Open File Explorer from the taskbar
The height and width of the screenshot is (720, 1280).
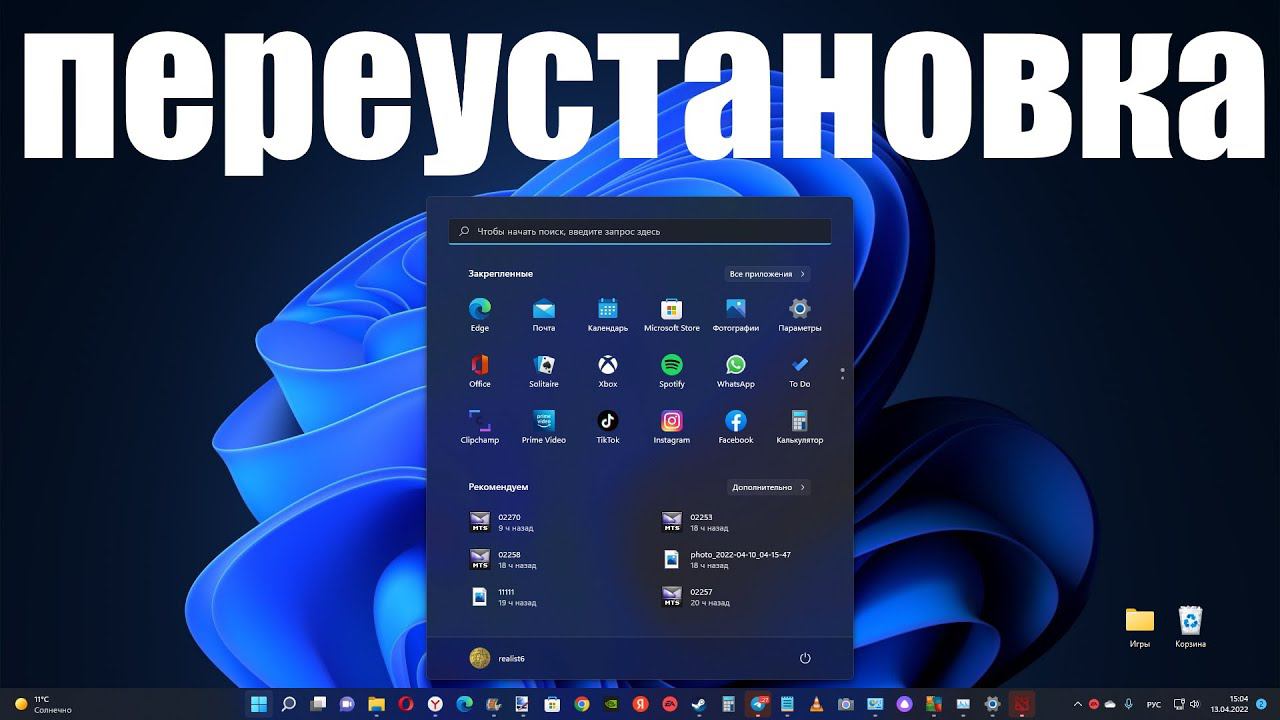[377, 704]
